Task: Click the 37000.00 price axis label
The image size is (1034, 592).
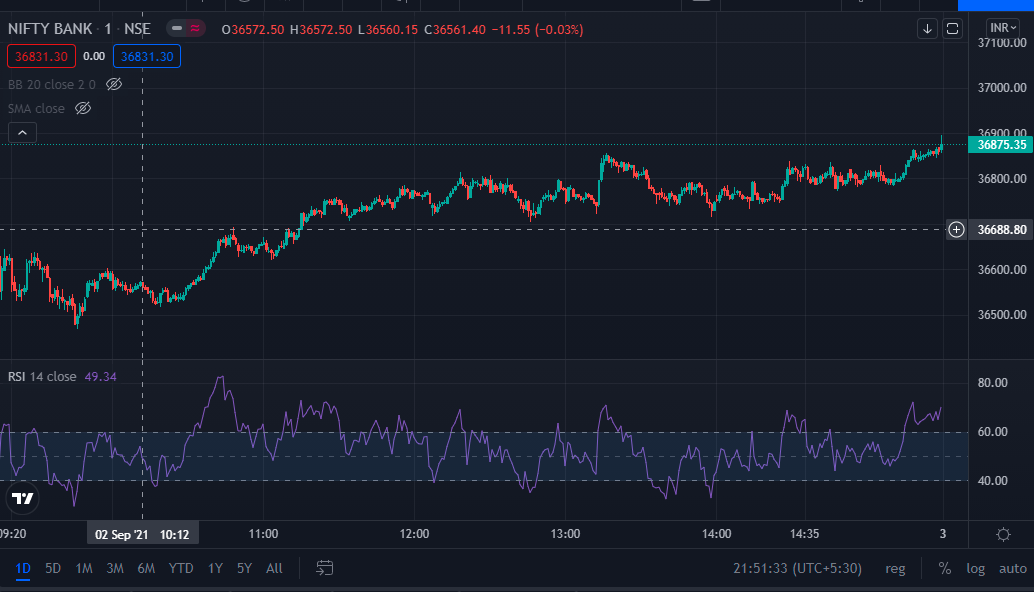Action: point(1002,88)
